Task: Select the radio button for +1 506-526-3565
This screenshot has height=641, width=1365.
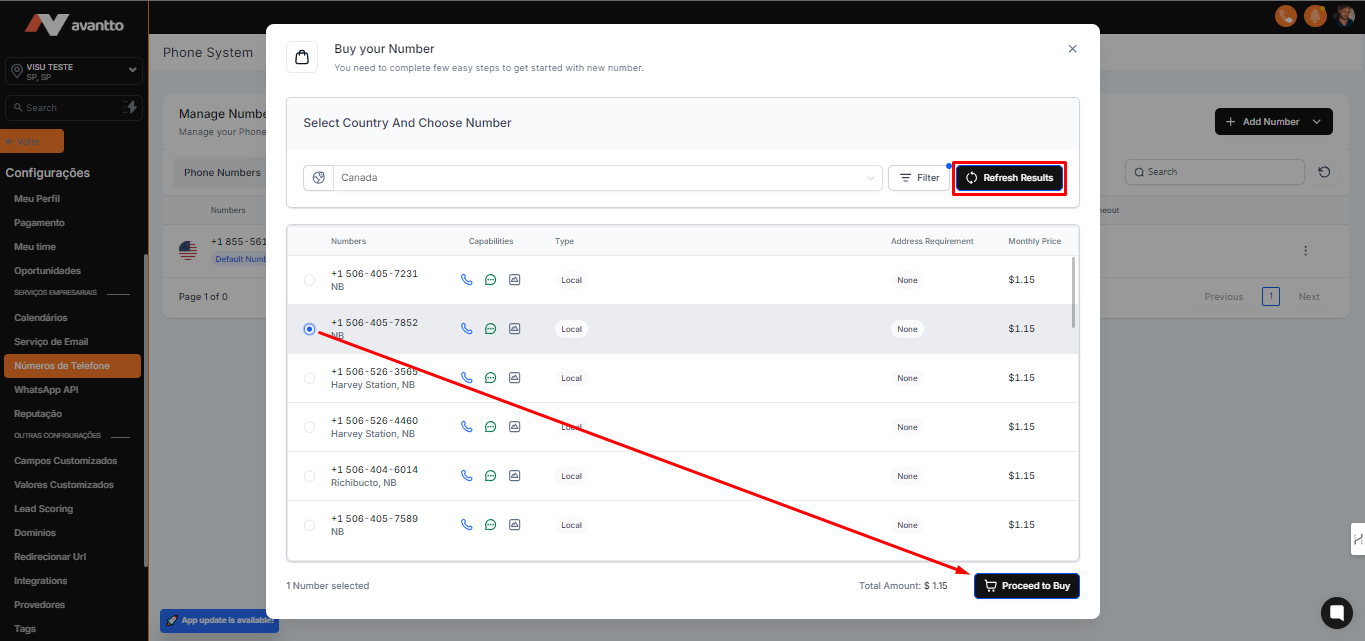Action: pyautogui.click(x=309, y=378)
